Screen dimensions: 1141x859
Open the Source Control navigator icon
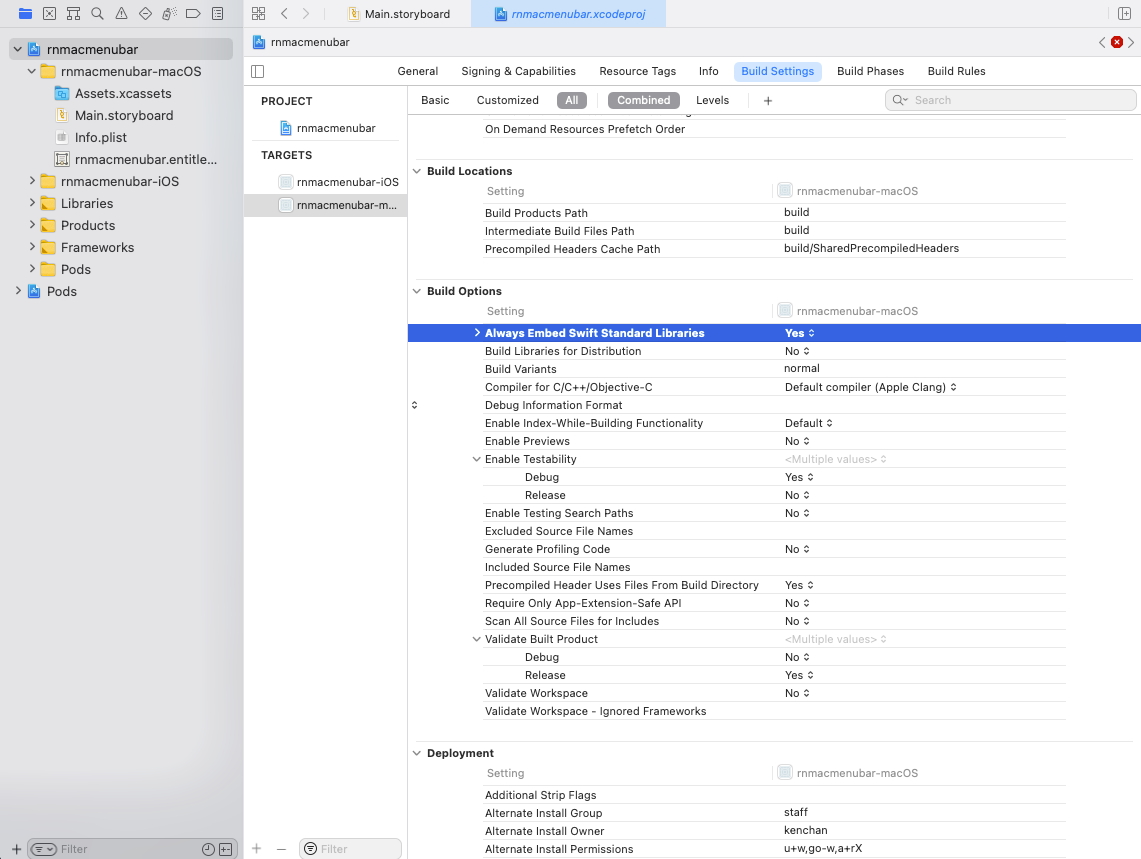point(49,13)
